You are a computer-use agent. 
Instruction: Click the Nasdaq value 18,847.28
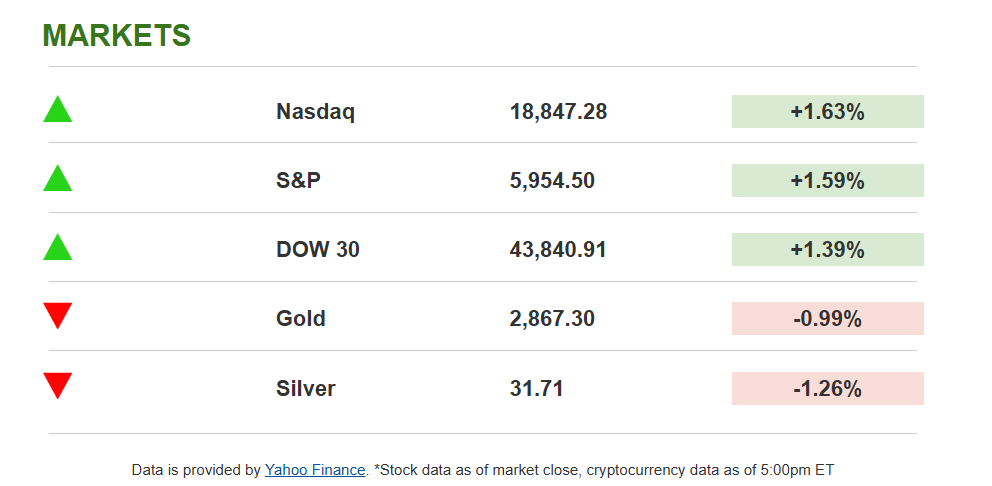pos(558,112)
